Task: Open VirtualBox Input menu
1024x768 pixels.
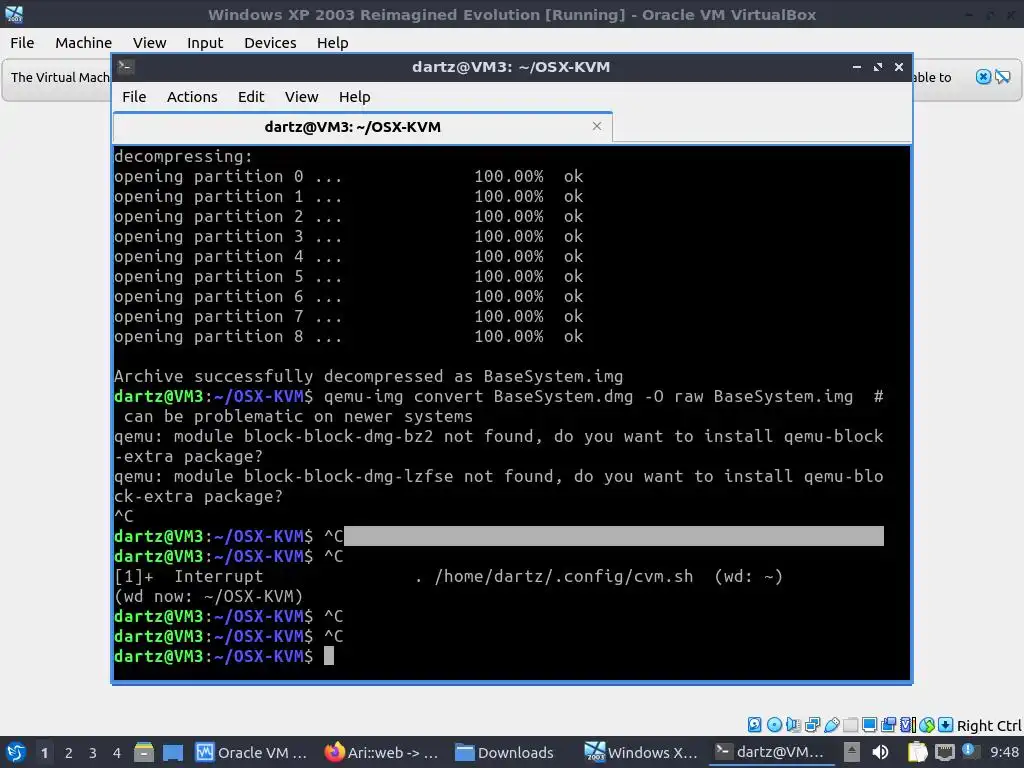Action: click(205, 42)
